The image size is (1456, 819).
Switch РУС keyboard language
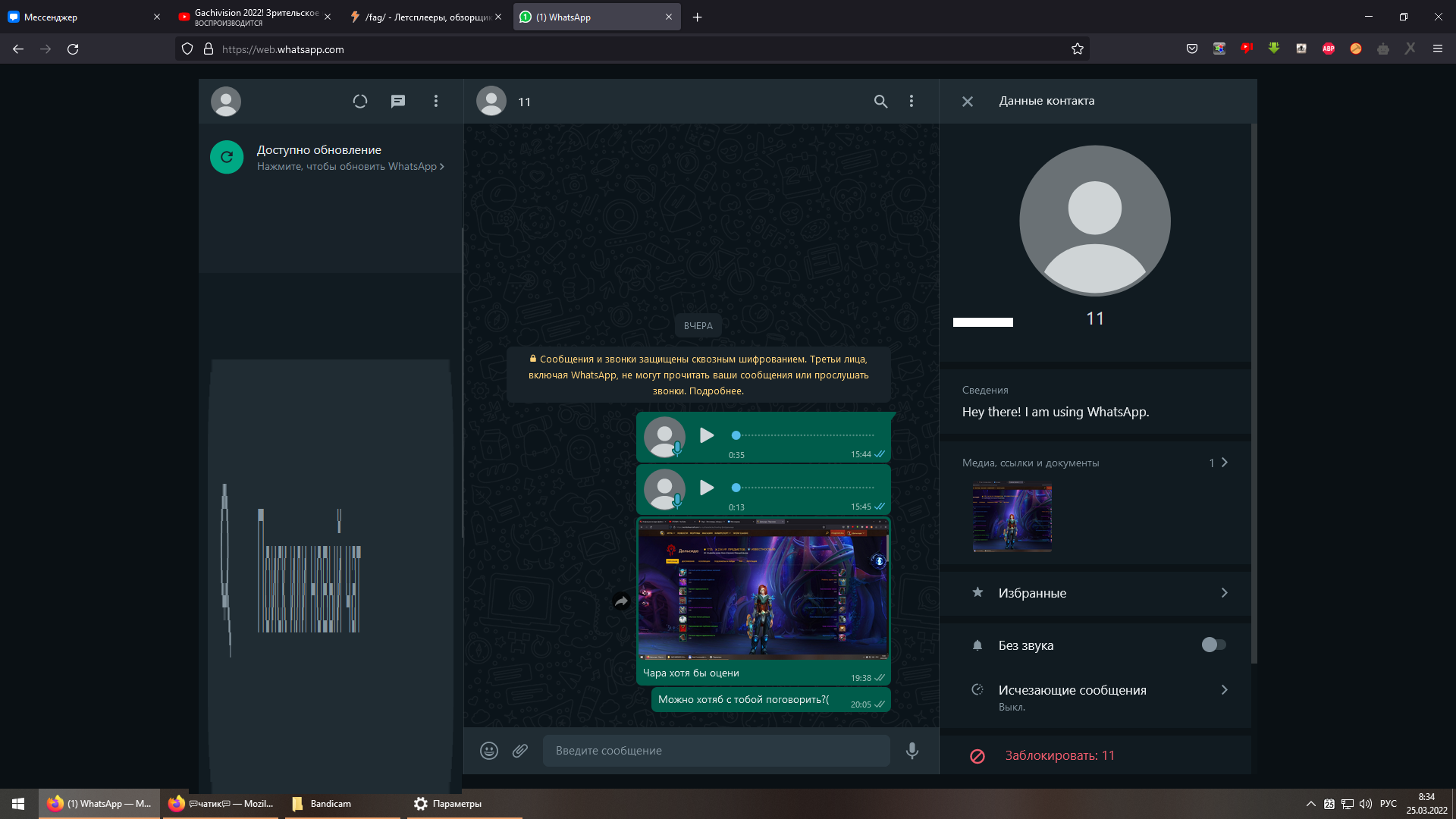1389,804
